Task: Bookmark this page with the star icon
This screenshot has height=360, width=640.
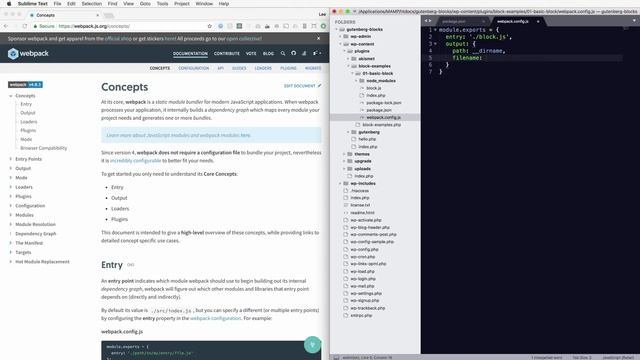Action: click(x=209, y=26)
